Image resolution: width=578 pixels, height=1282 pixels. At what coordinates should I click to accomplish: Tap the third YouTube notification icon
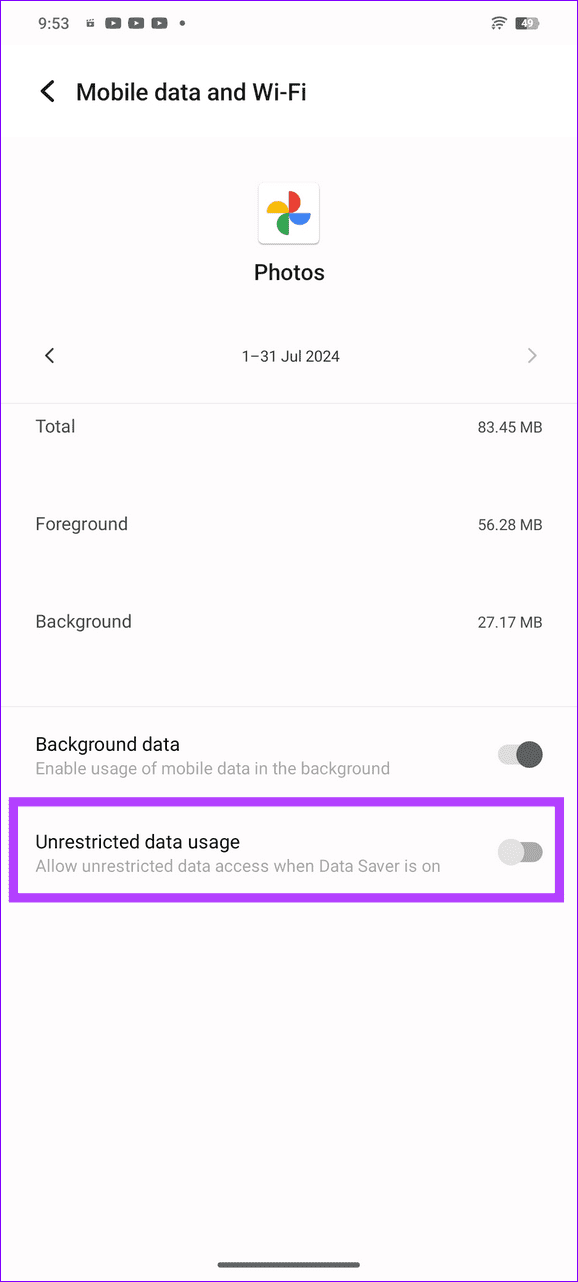(158, 23)
